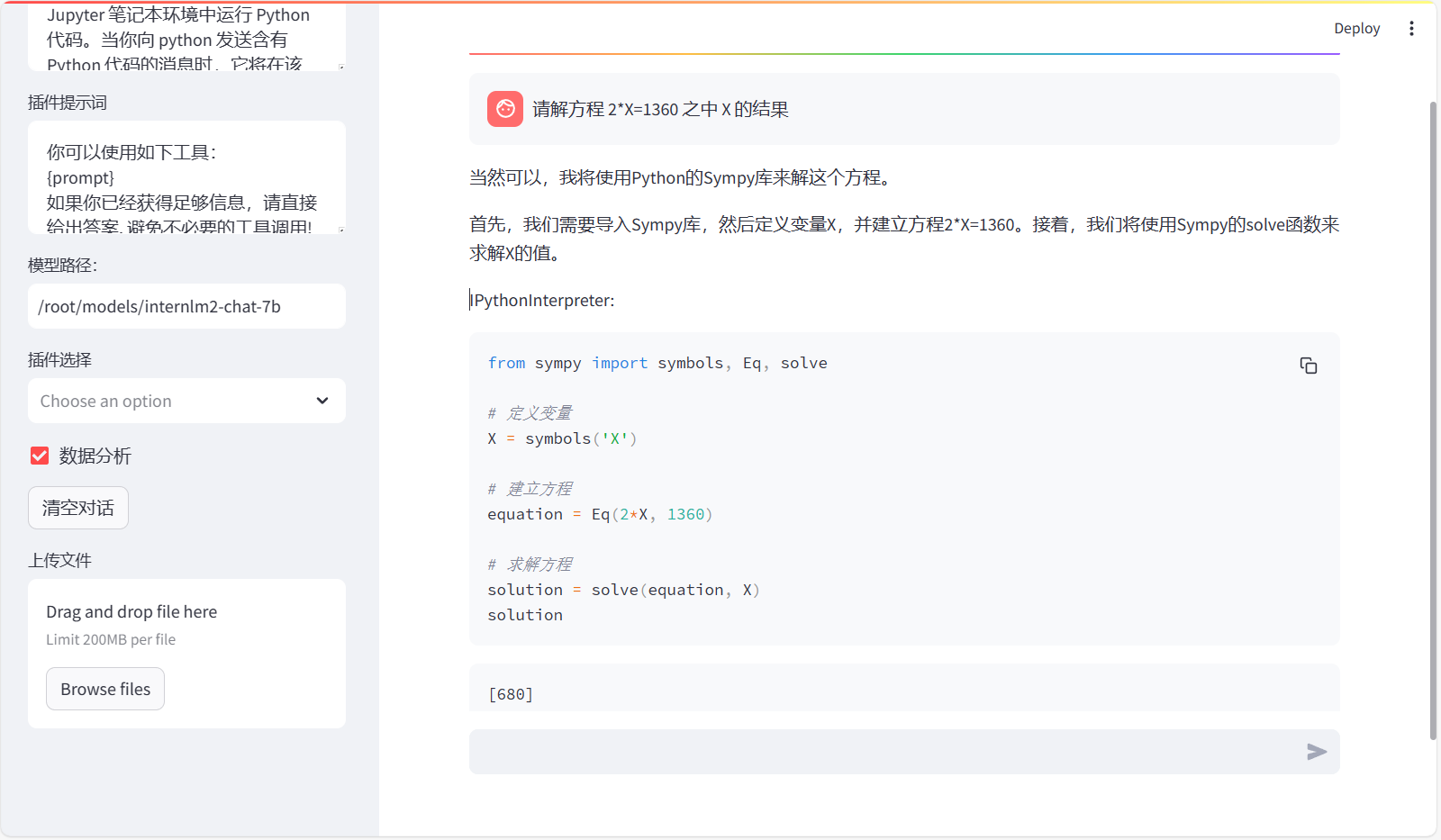Click into the chat message input box
Viewport: 1441px width, 840px height.
[x=883, y=752]
